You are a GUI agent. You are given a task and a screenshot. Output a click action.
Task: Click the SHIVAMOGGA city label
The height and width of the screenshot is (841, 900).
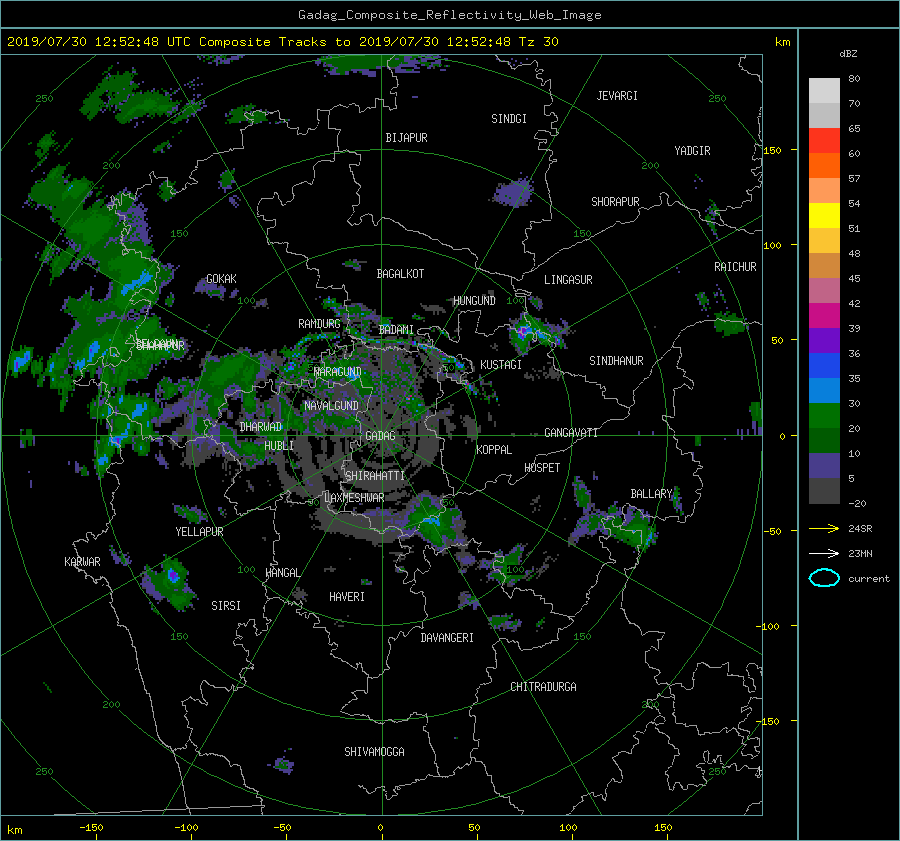[x=374, y=752]
